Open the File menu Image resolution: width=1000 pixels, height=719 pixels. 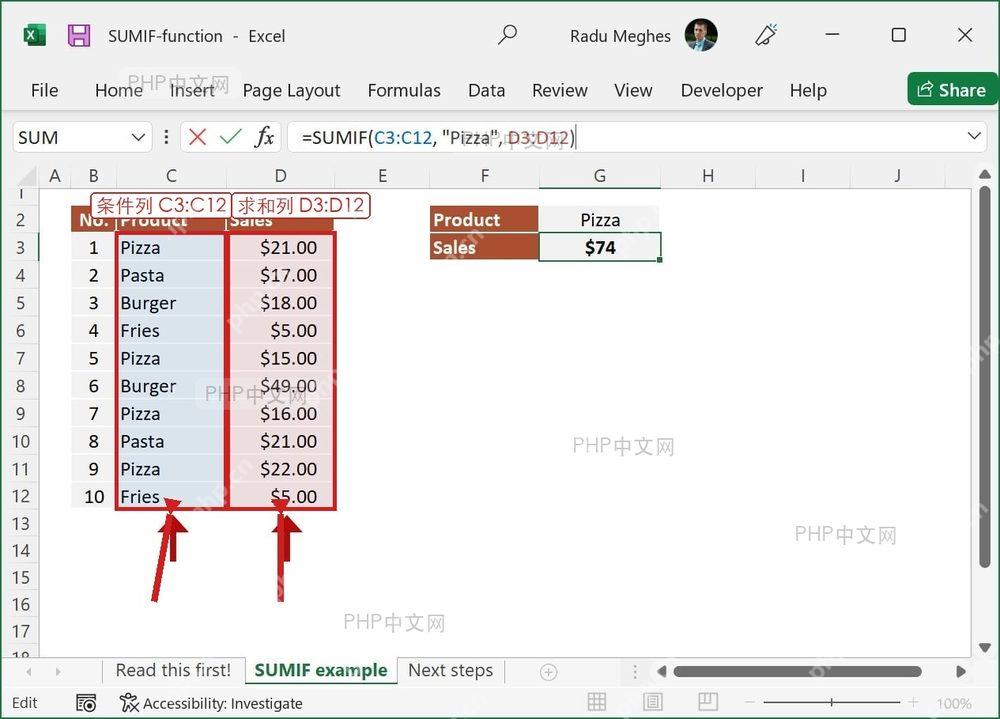[45, 91]
